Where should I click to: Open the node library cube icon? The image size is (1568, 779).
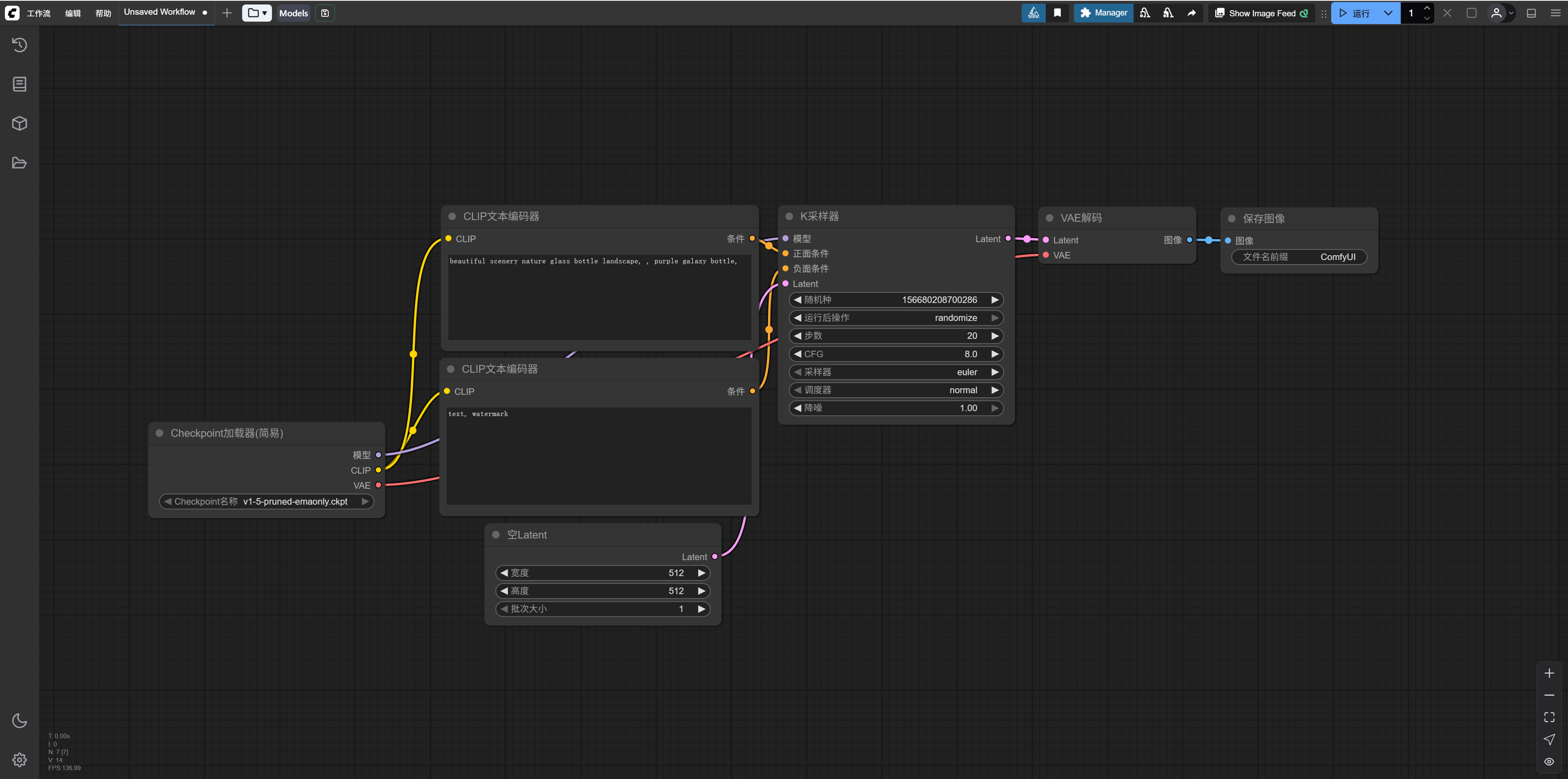point(20,124)
